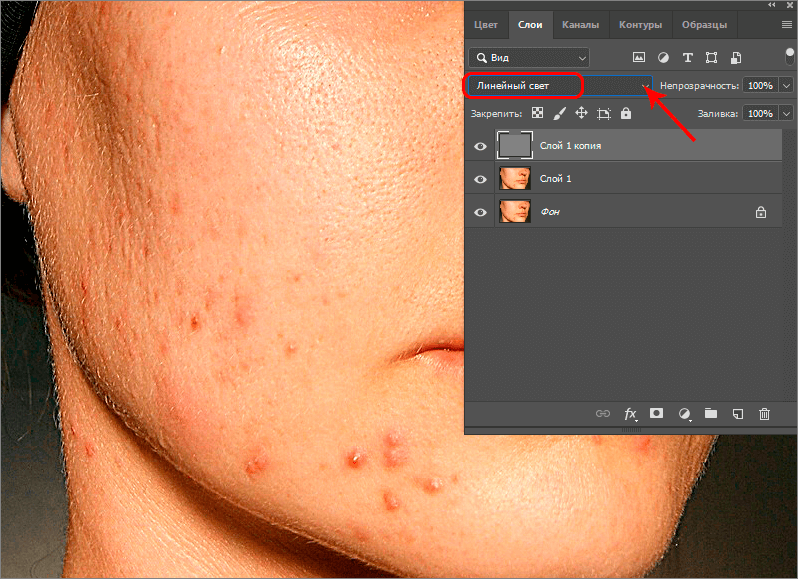Click the lock position move icon
This screenshot has height=579, width=798.
[581, 114]
